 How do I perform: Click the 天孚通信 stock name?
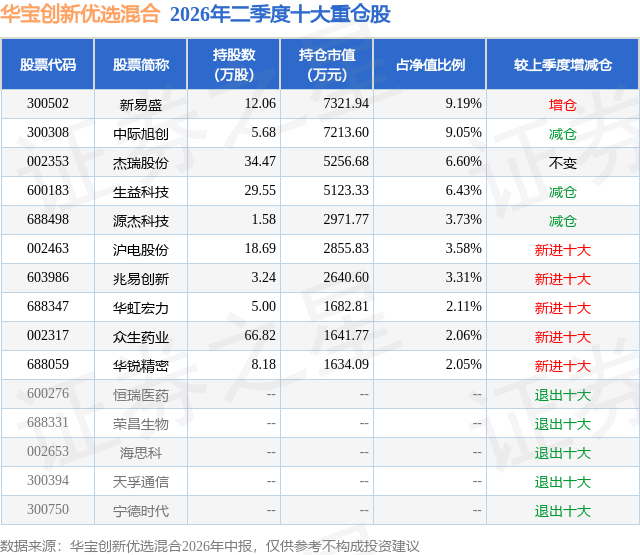[141, 481]
